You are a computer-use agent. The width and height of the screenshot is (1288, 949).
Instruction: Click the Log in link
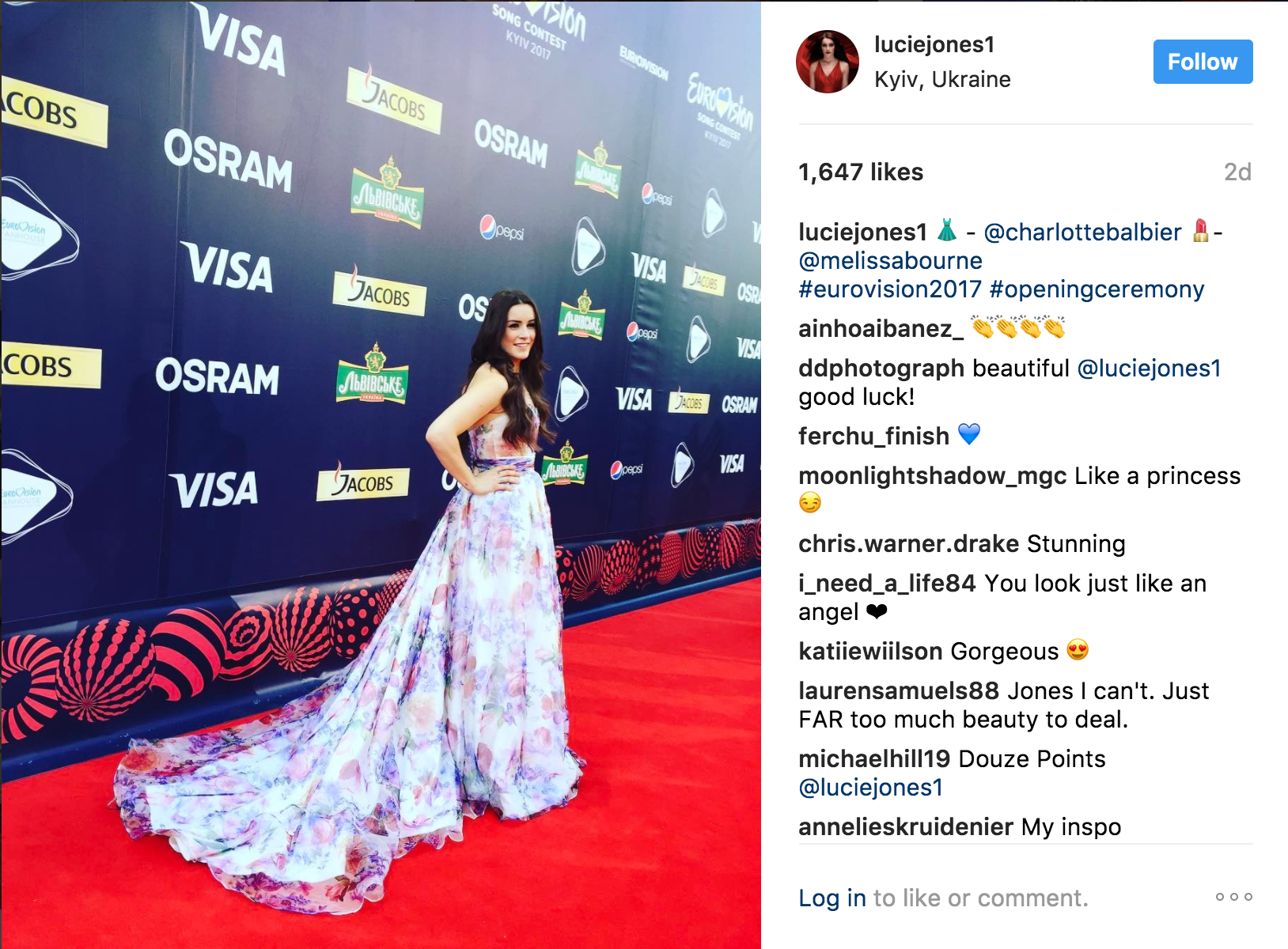[832, 898]
